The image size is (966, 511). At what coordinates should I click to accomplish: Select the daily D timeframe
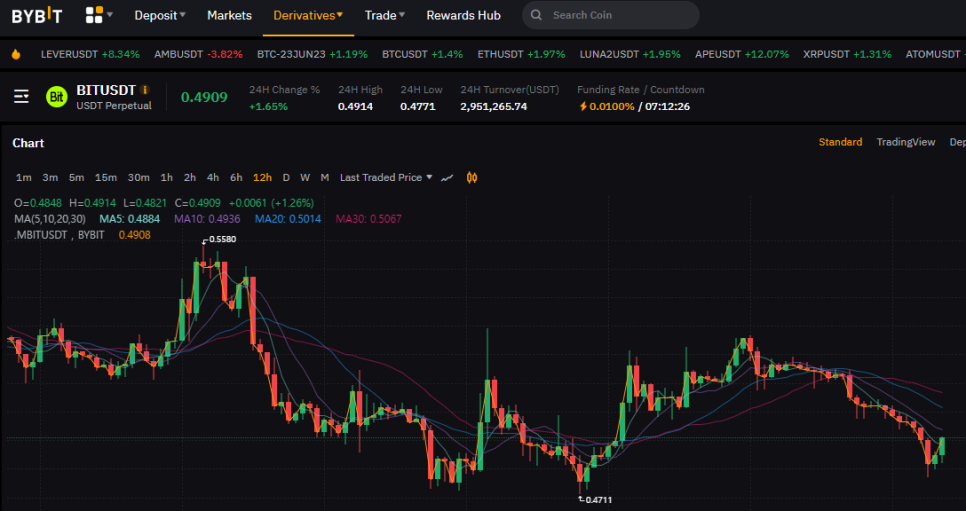point(286,178)
